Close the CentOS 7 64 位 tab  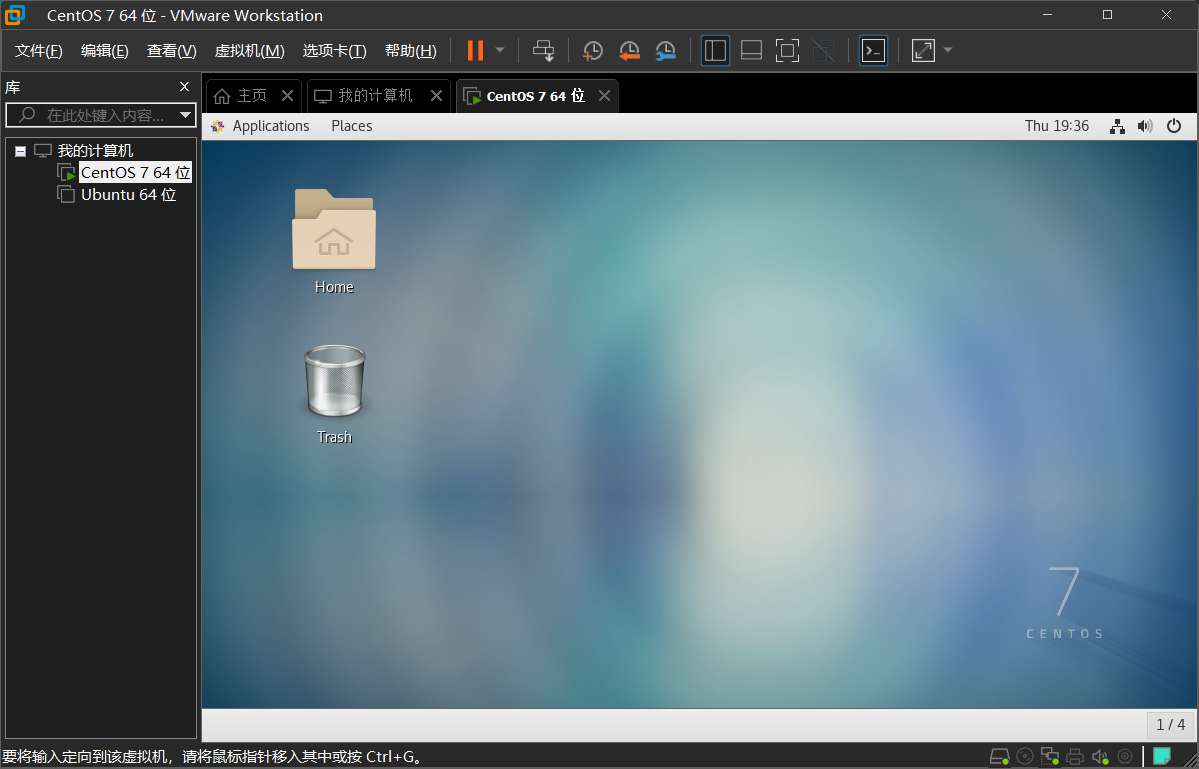[605, 96]
